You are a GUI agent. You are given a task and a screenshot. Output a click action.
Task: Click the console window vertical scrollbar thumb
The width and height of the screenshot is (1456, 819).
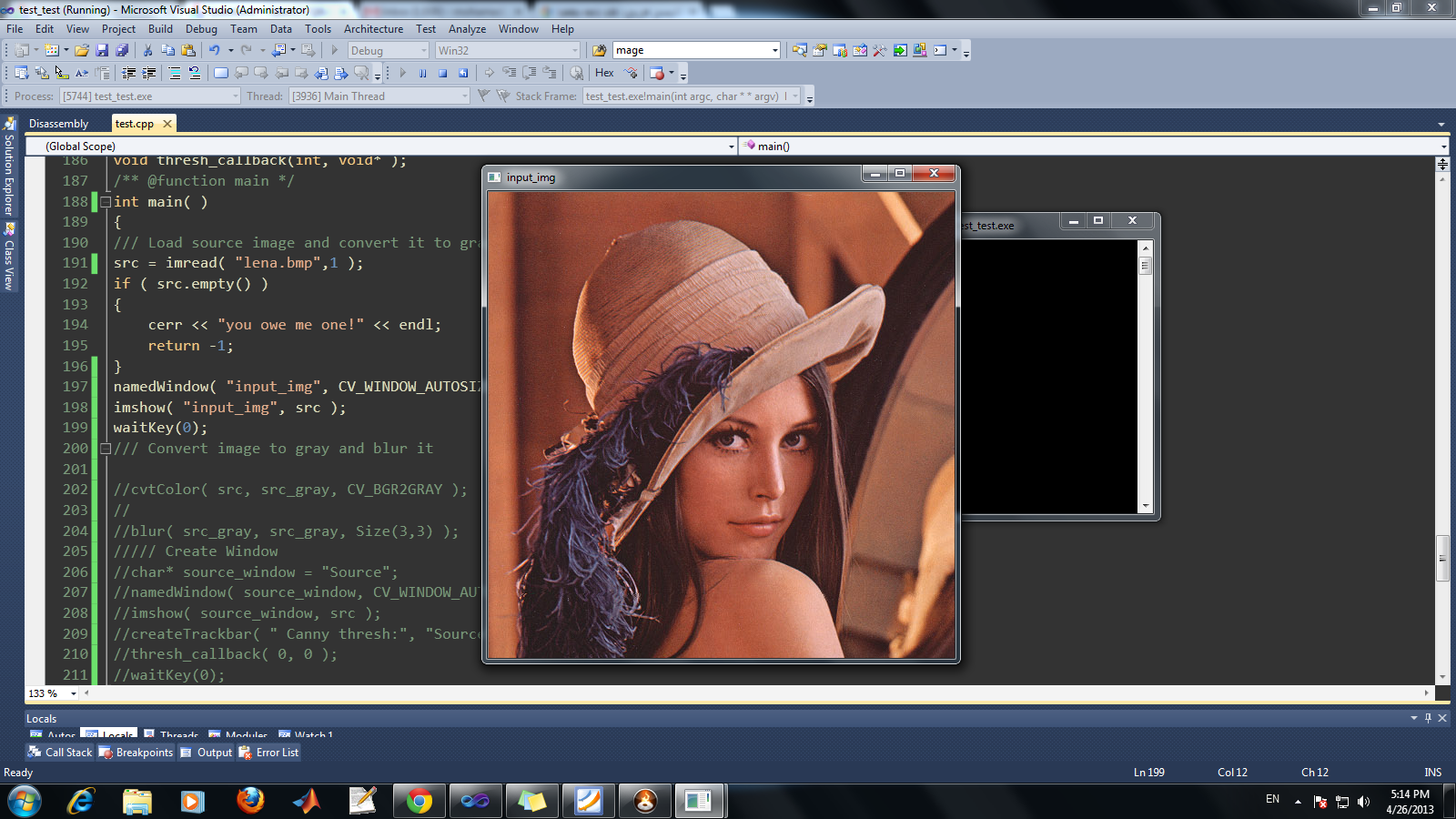tap(1146, 266)
